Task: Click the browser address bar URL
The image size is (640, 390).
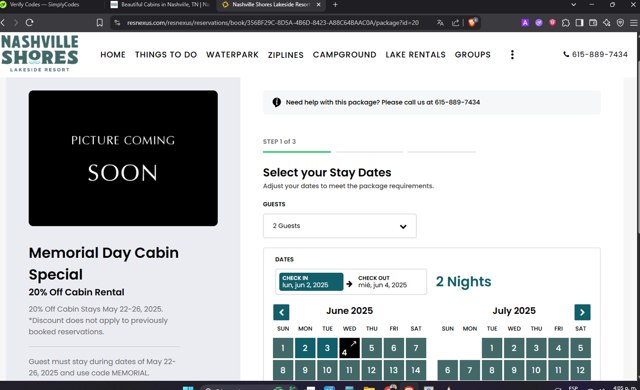Action: tap(273, 23)
